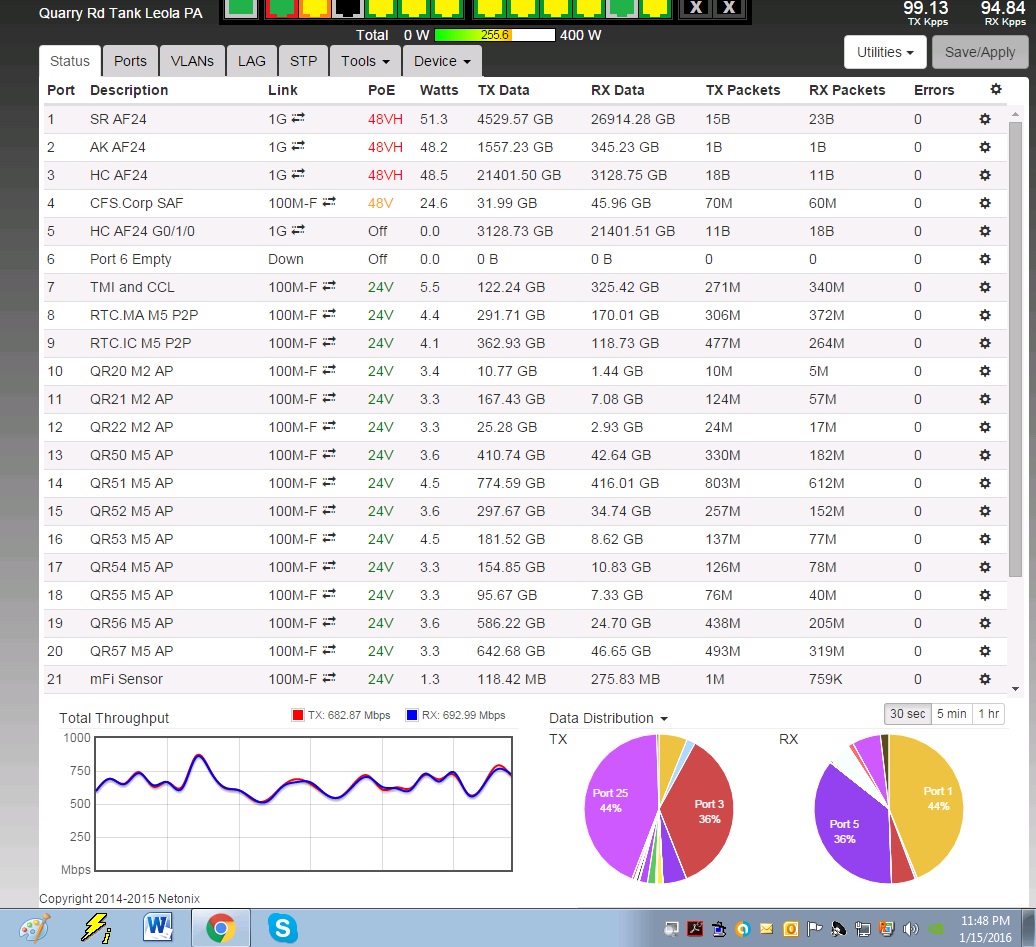1036x947 pixels.
Task: Click the Save/Apply button
Action: coord(979,52)
